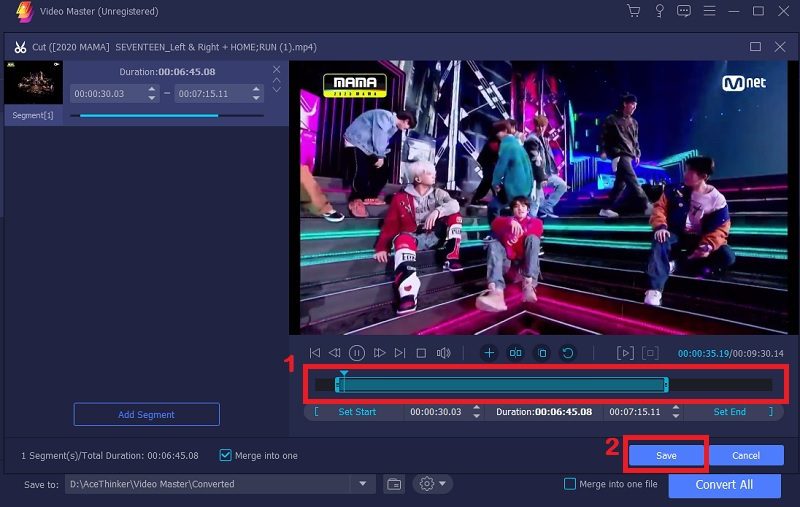Click the current time 00:00:35.19 readout
The height and width of the screenshot is (507, 800).
click(703, 353)
